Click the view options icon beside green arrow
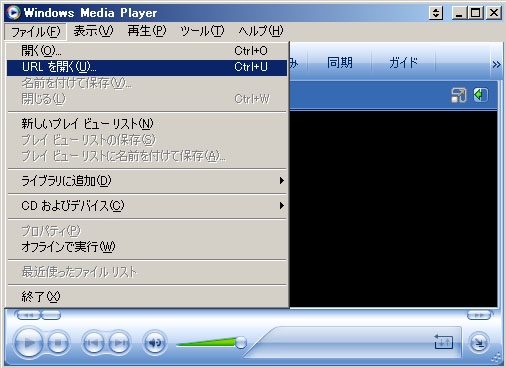This screenshot has width=506, height=368. coord(459,95)
